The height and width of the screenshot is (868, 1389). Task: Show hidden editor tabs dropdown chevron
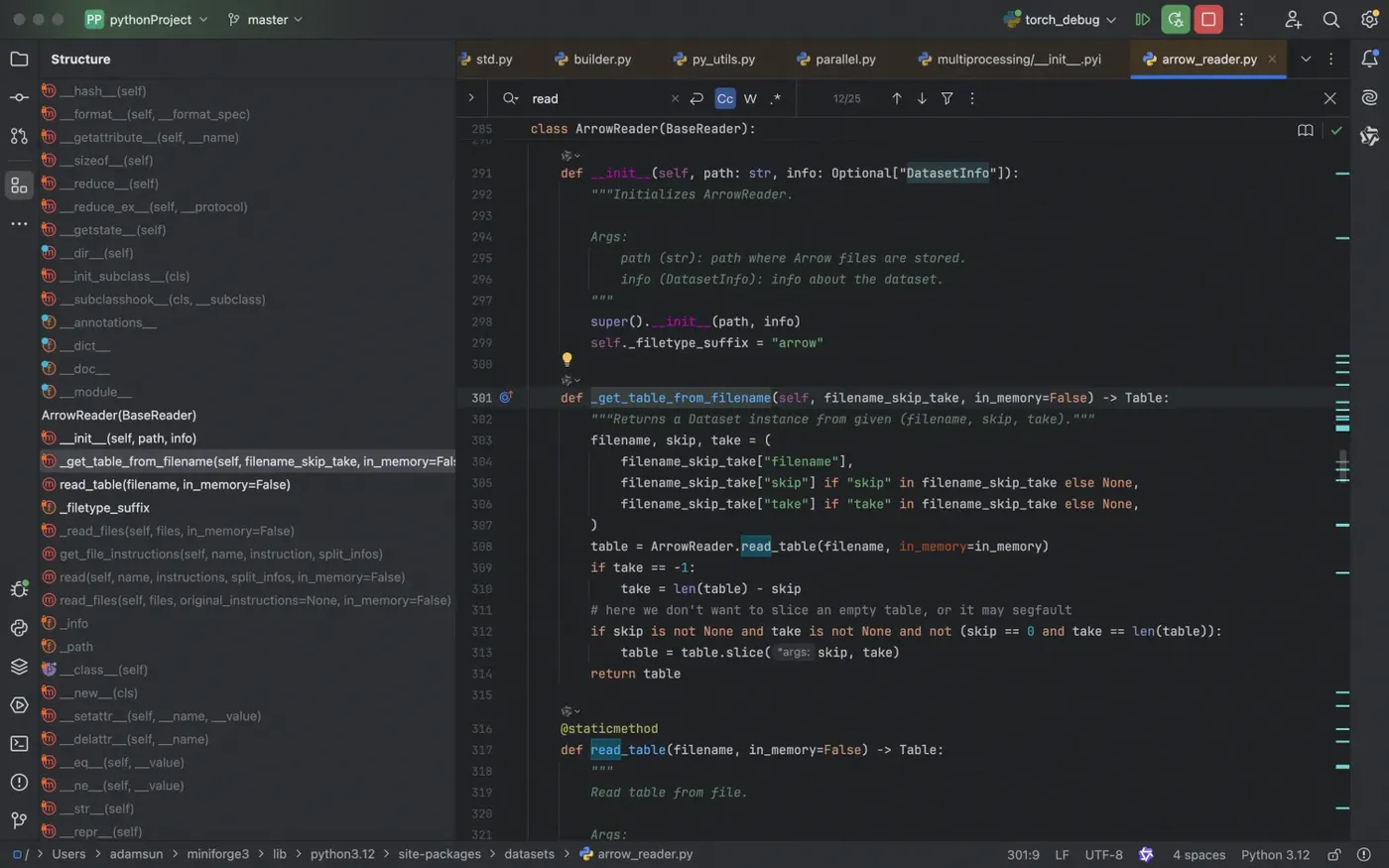1306,59
